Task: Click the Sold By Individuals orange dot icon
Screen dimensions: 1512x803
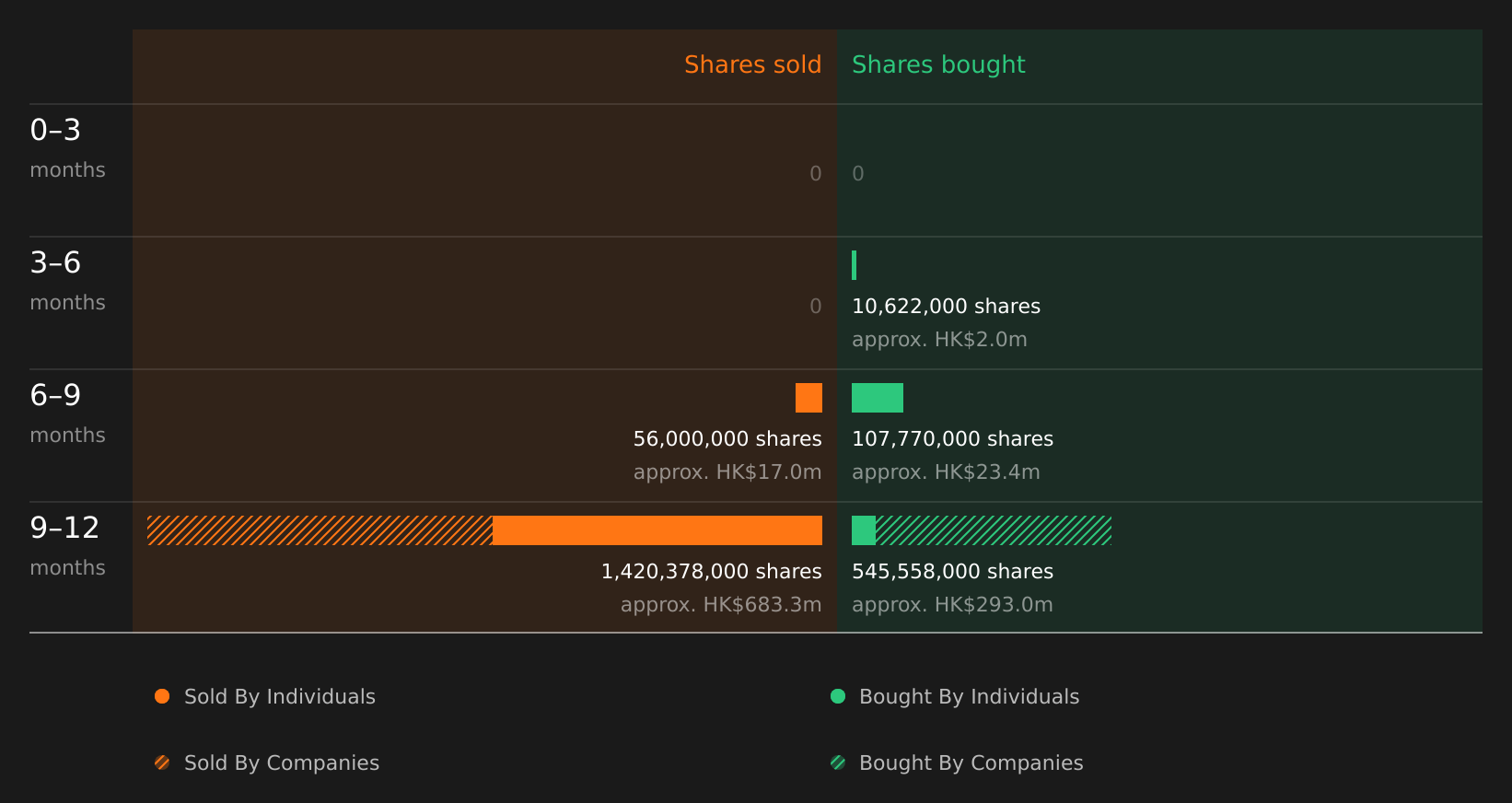Action: (162, 696)
